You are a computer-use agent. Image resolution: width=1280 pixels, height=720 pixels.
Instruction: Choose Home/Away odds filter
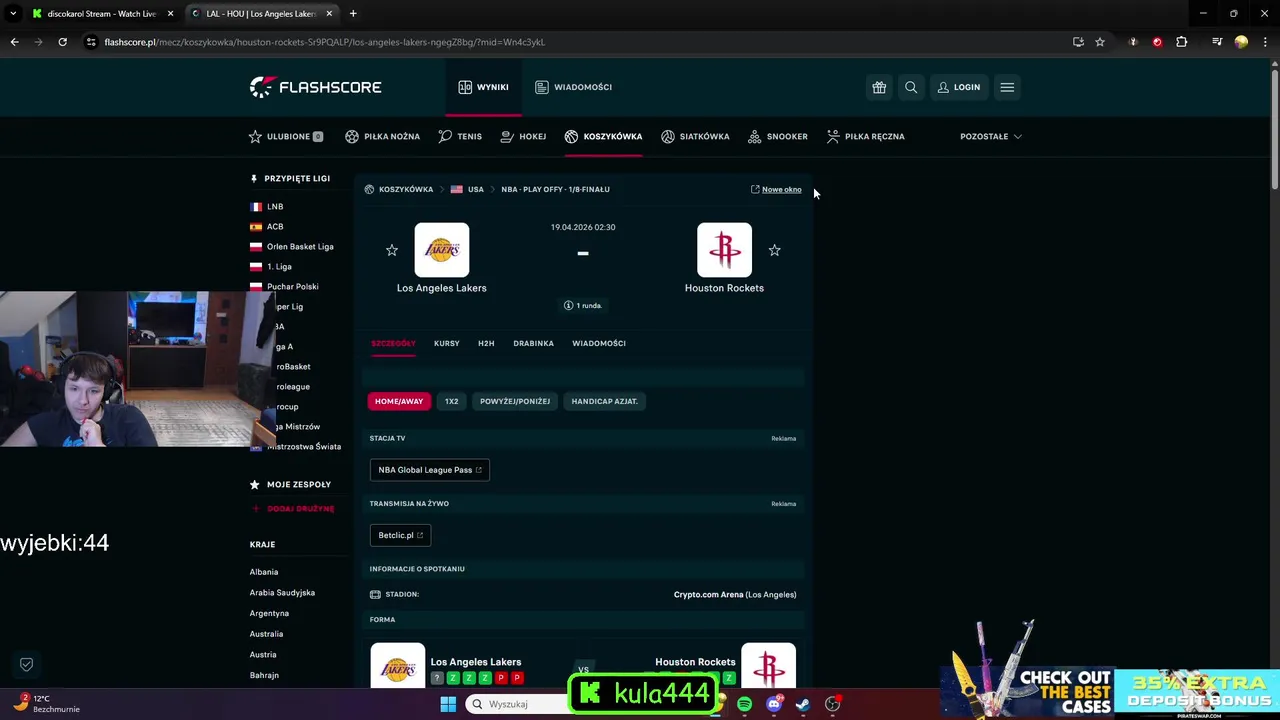tap(399, 401)
